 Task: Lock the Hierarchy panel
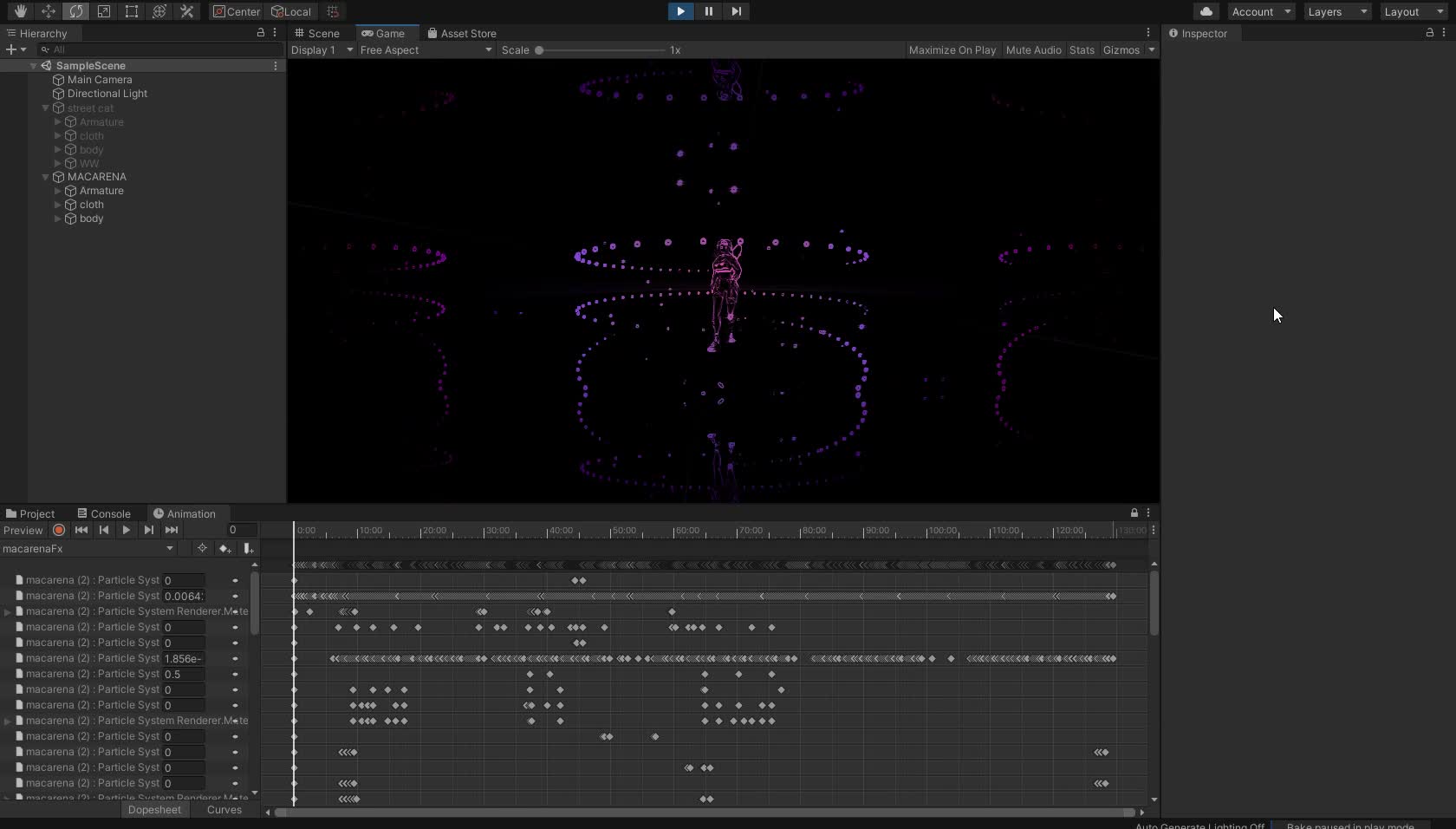point(260,32)
